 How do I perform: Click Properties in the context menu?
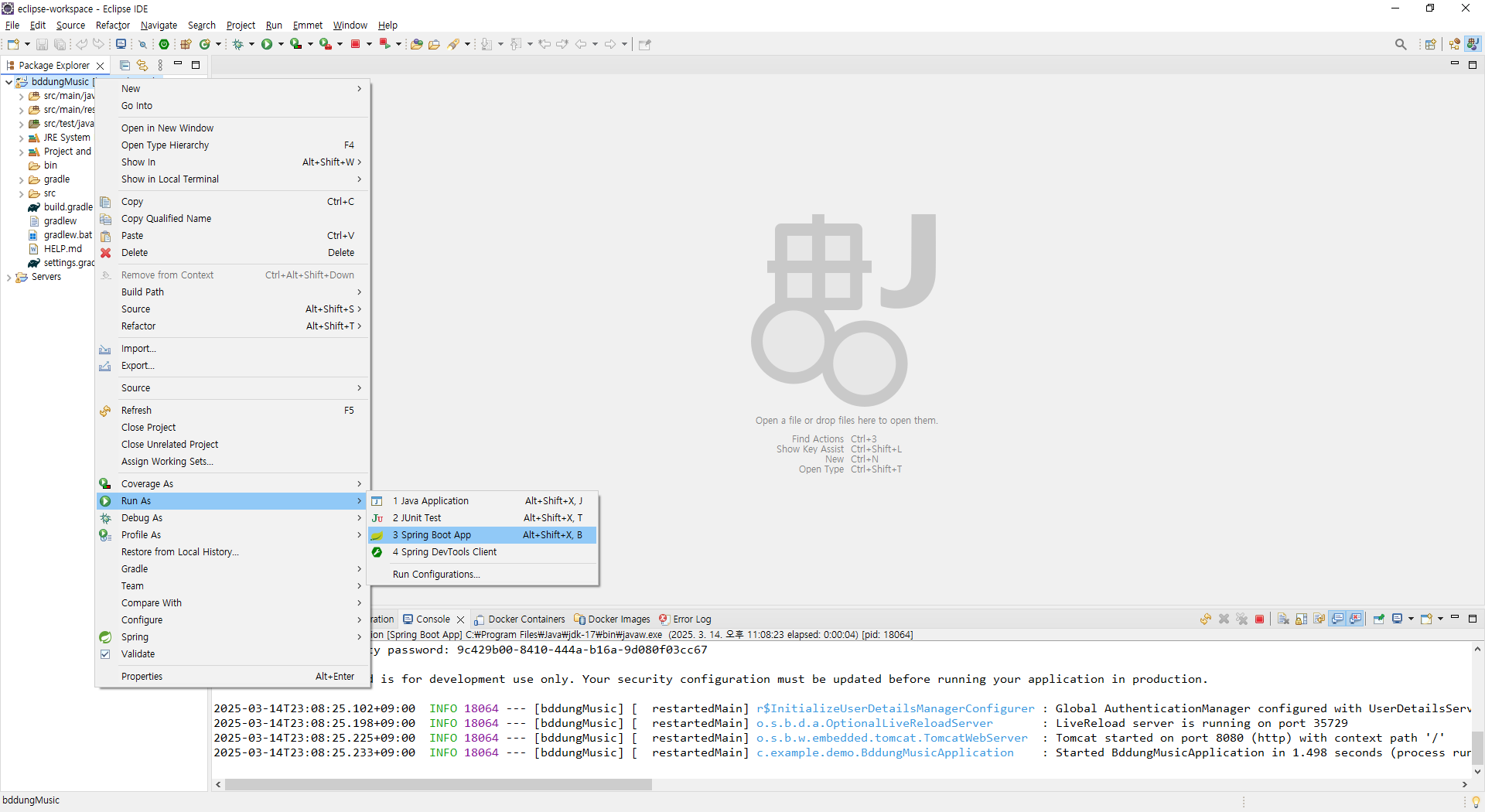click(232, 677)
